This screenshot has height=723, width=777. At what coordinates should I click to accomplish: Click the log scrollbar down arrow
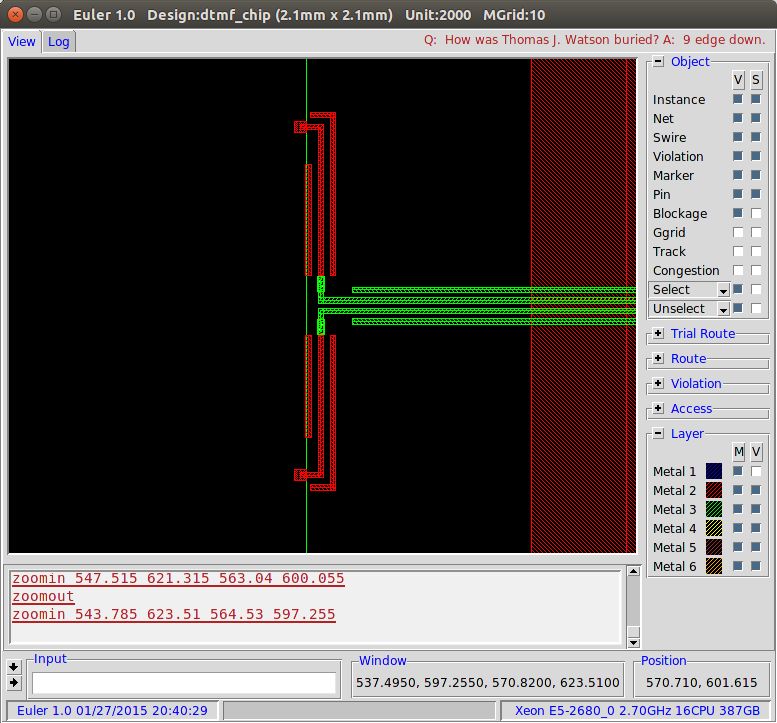[x=633, y=643]
